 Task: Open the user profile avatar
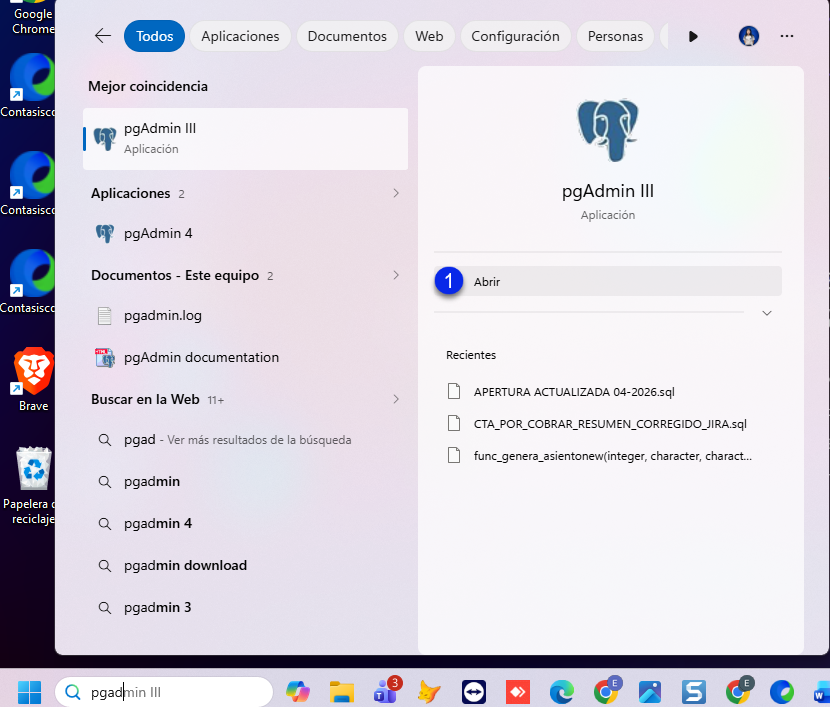click(x=748, y=36)
